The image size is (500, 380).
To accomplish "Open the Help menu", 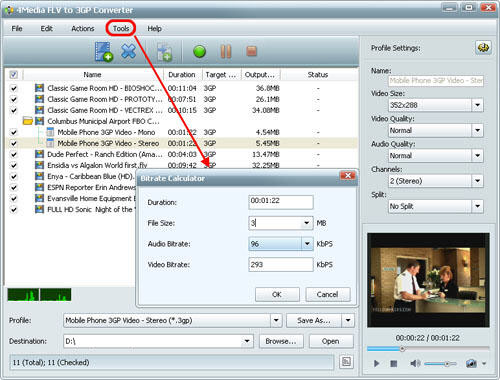I will pyautogui.click(x=154, y=29).
